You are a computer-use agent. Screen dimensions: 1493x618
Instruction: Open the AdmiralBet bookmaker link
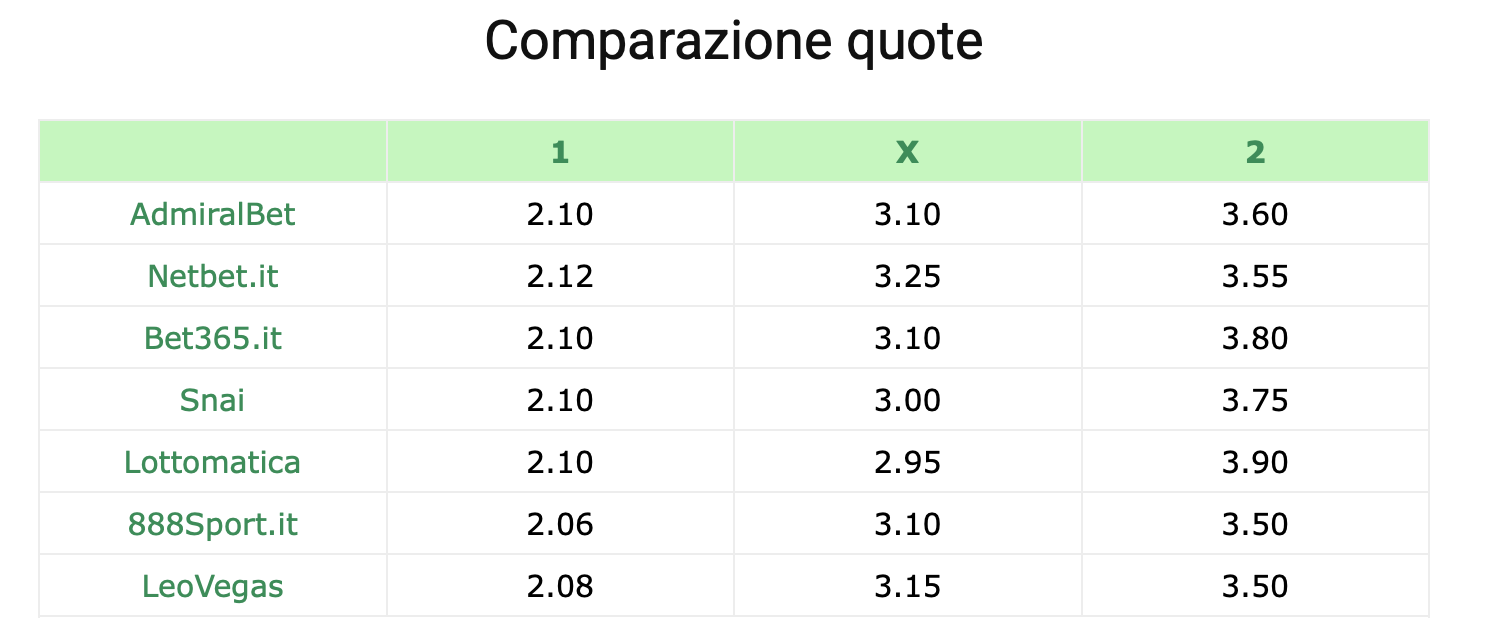pos(212,214)
